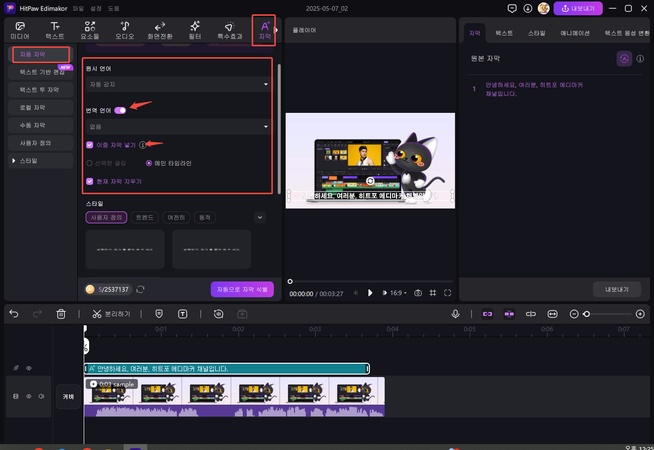
Task: Open the 미디어 (Media) panel
Action: point(20,30)
